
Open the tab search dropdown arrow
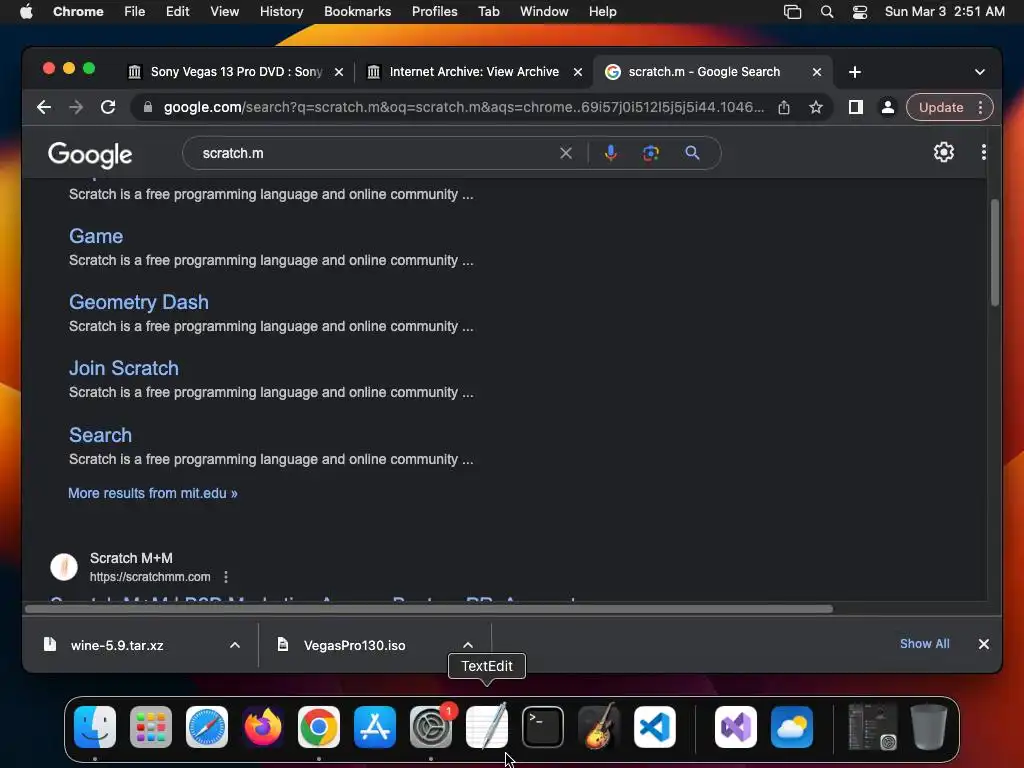980,72
